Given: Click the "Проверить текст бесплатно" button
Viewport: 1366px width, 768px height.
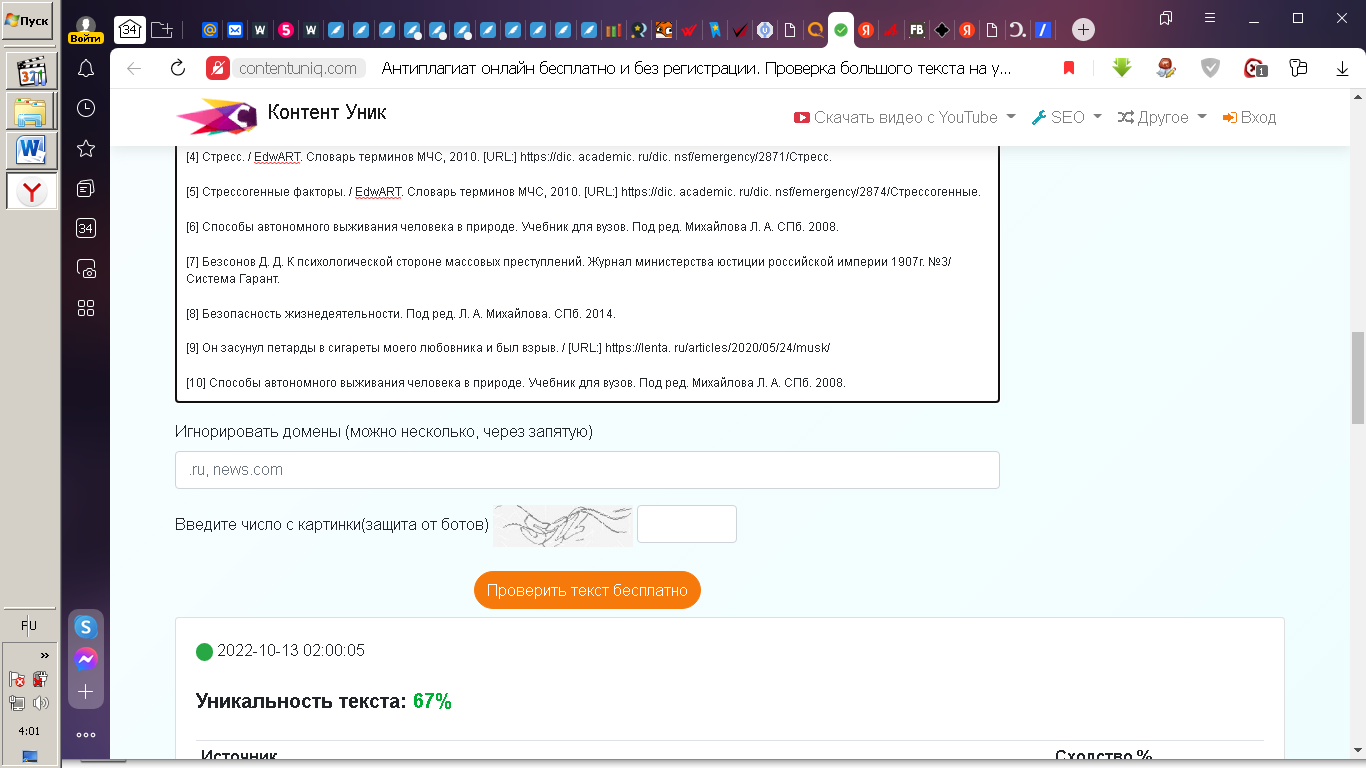Looking at the screenshot, I should point(587,590).
